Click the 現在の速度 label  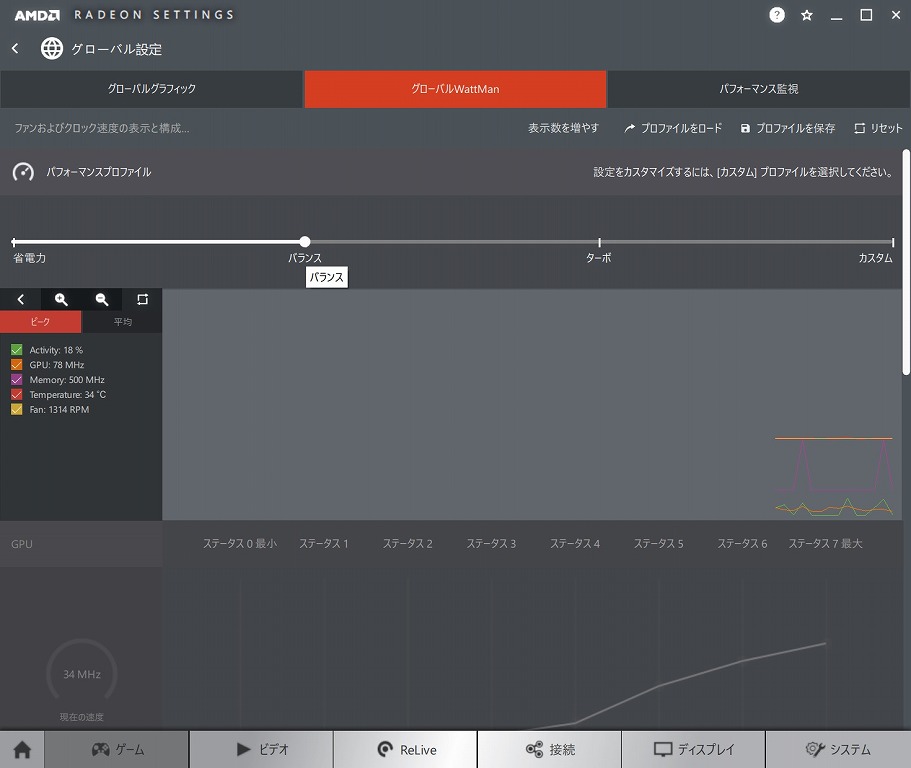(x=81, y=717)
